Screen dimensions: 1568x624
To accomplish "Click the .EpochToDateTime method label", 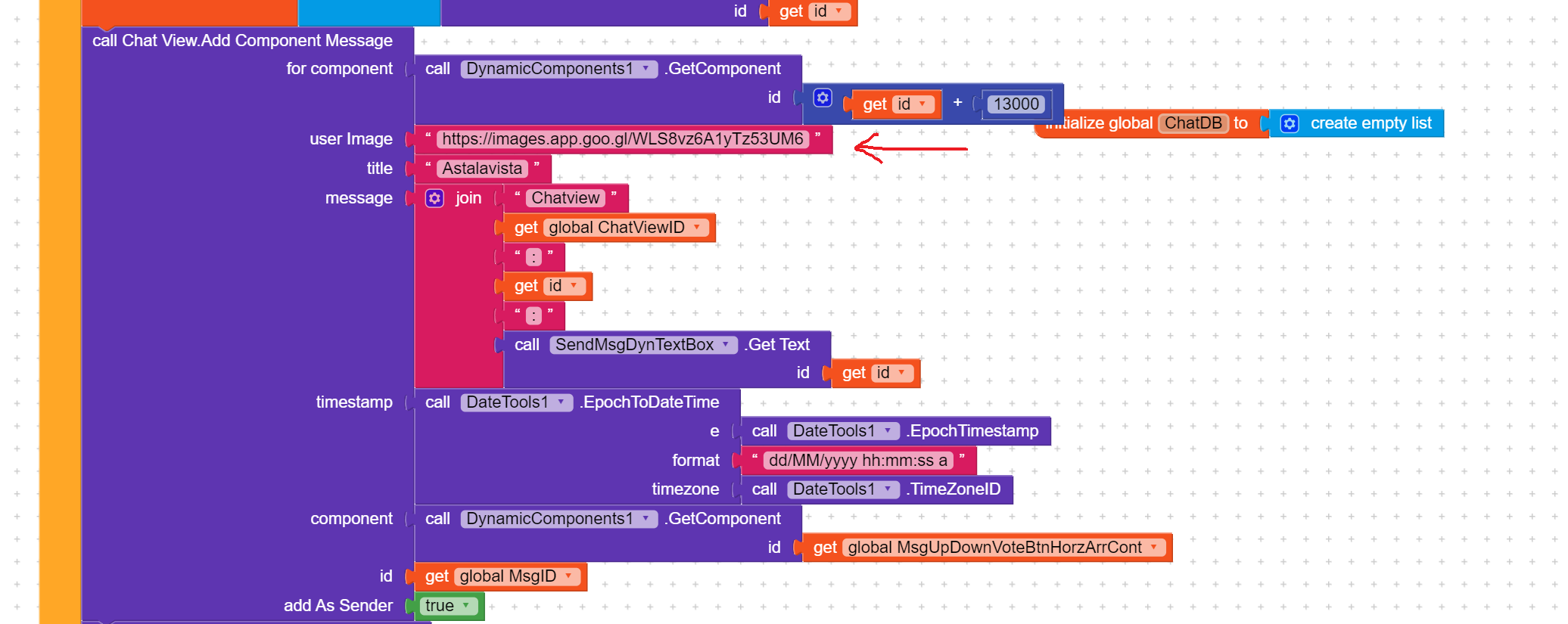I will [x=649, y=402].
